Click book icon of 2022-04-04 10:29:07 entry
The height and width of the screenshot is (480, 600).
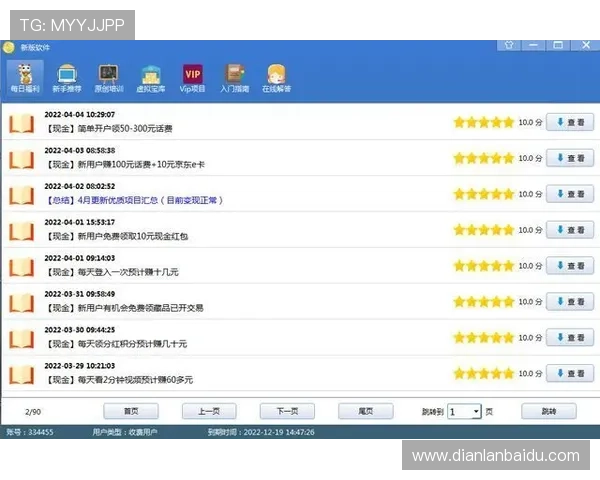[21, 123]
